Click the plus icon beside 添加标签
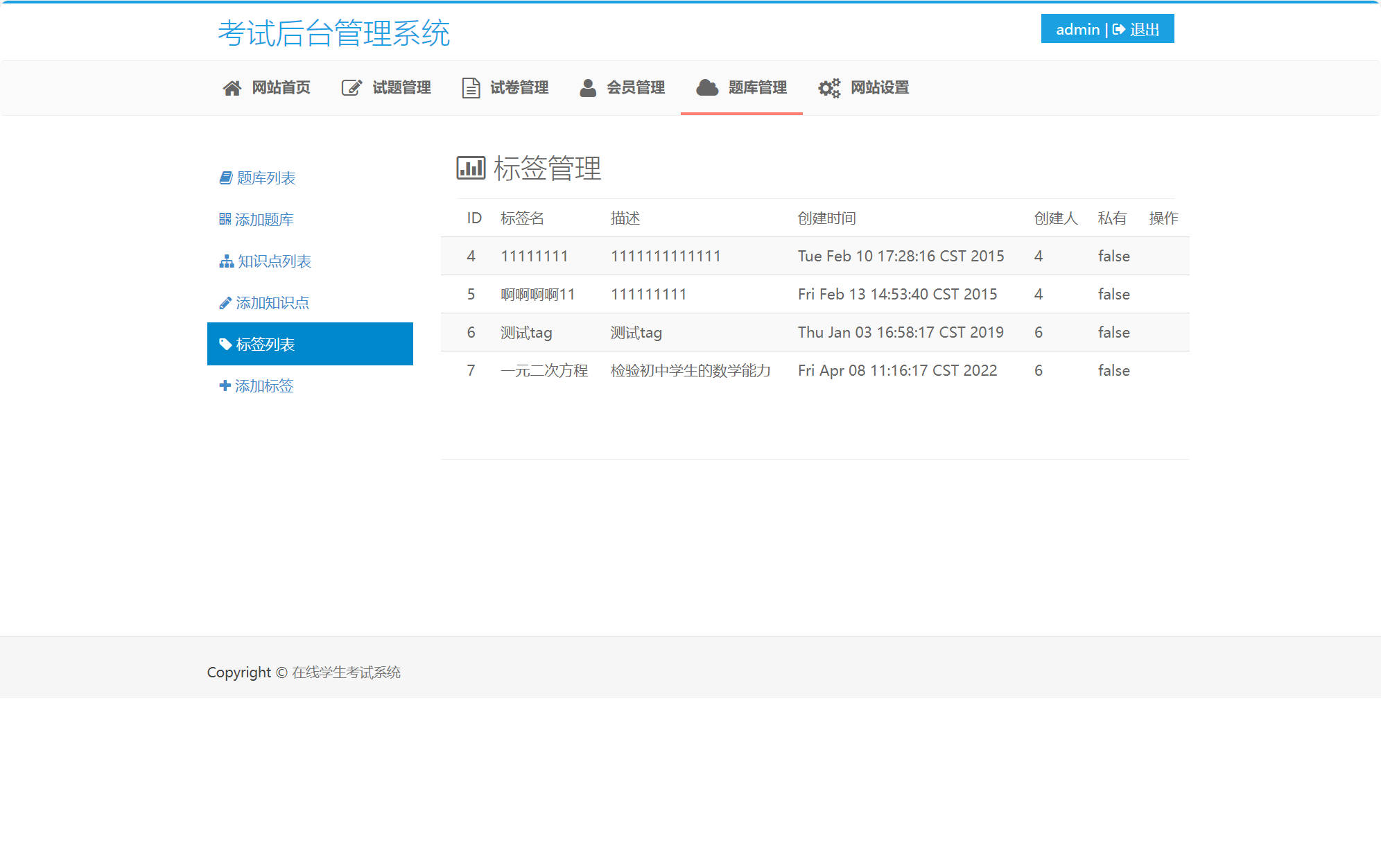Viewport: 1381px width, 868px height. click(x=223, y=385)
